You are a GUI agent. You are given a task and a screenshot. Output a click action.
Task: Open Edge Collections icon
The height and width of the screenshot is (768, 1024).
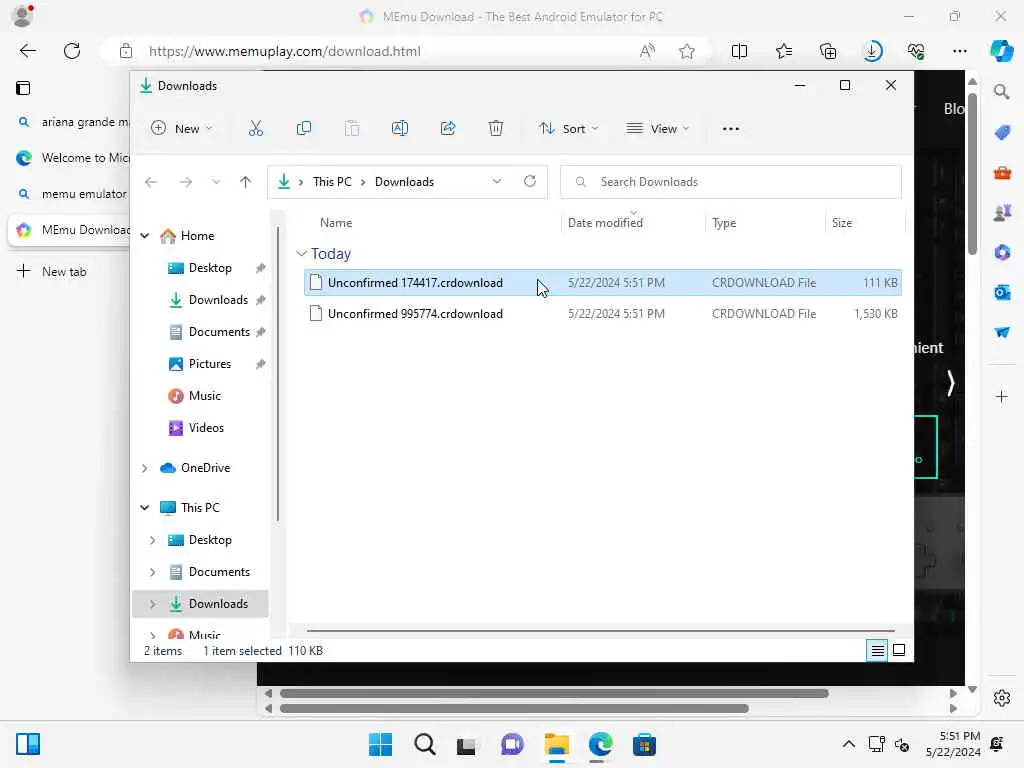pyautogui.click(x=827, y=51)
